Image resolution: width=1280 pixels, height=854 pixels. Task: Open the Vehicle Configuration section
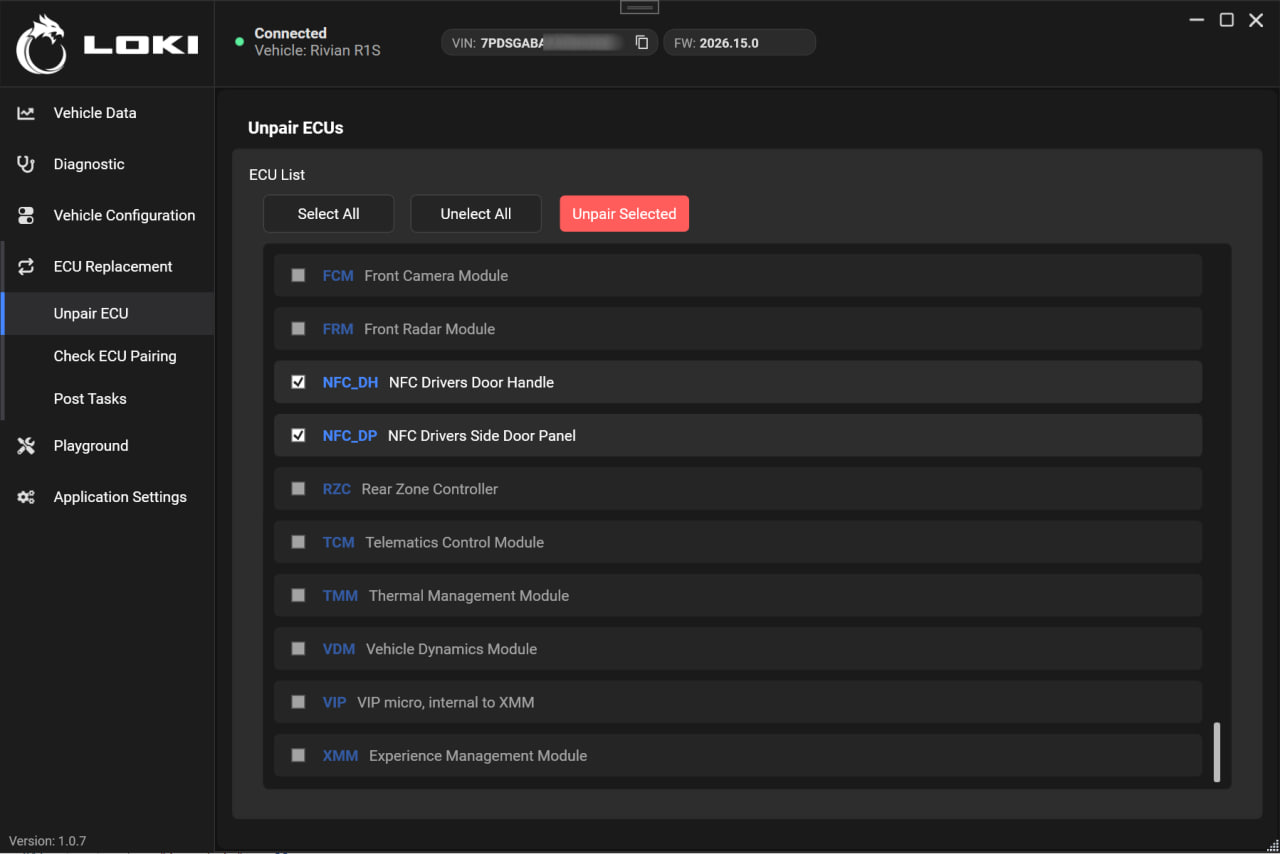click(107, 215)
